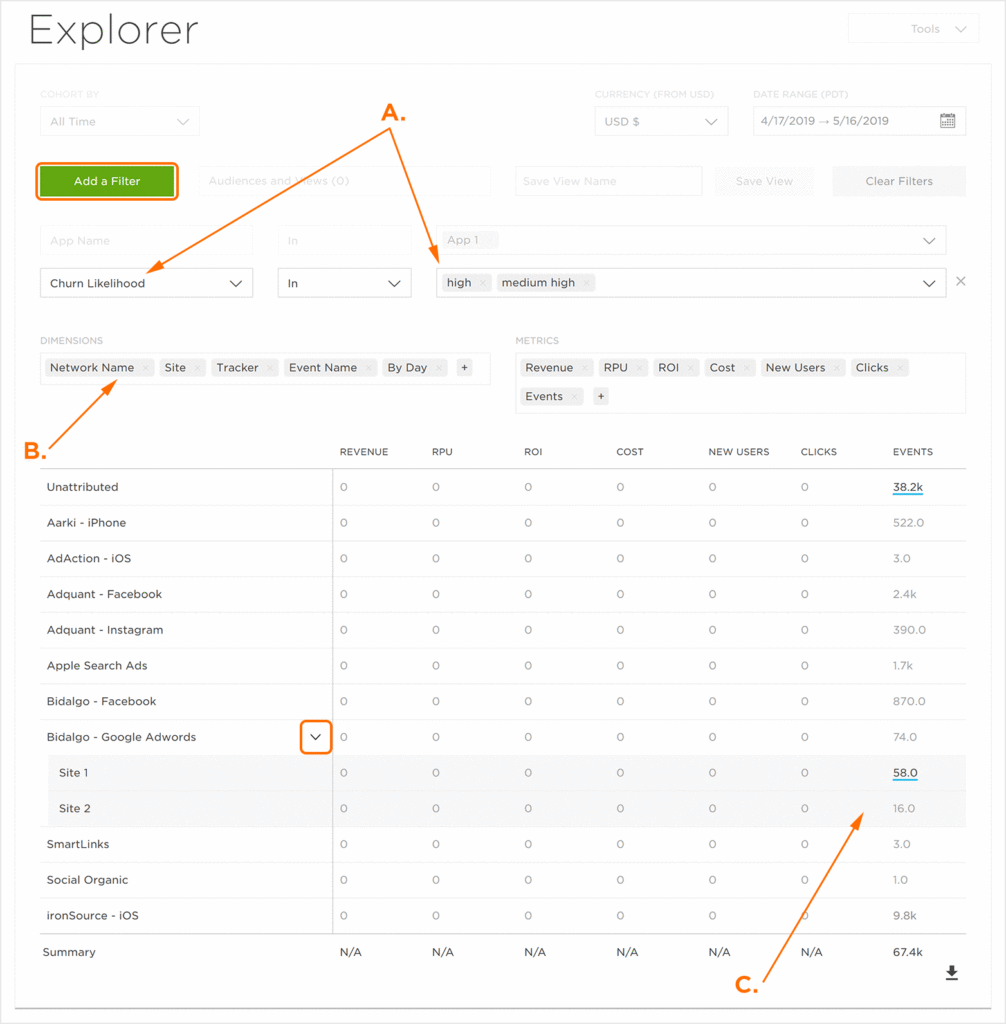1006x1024 pixels.
Task: Remove the 'high' filter value tag
Action: point(483,283)
